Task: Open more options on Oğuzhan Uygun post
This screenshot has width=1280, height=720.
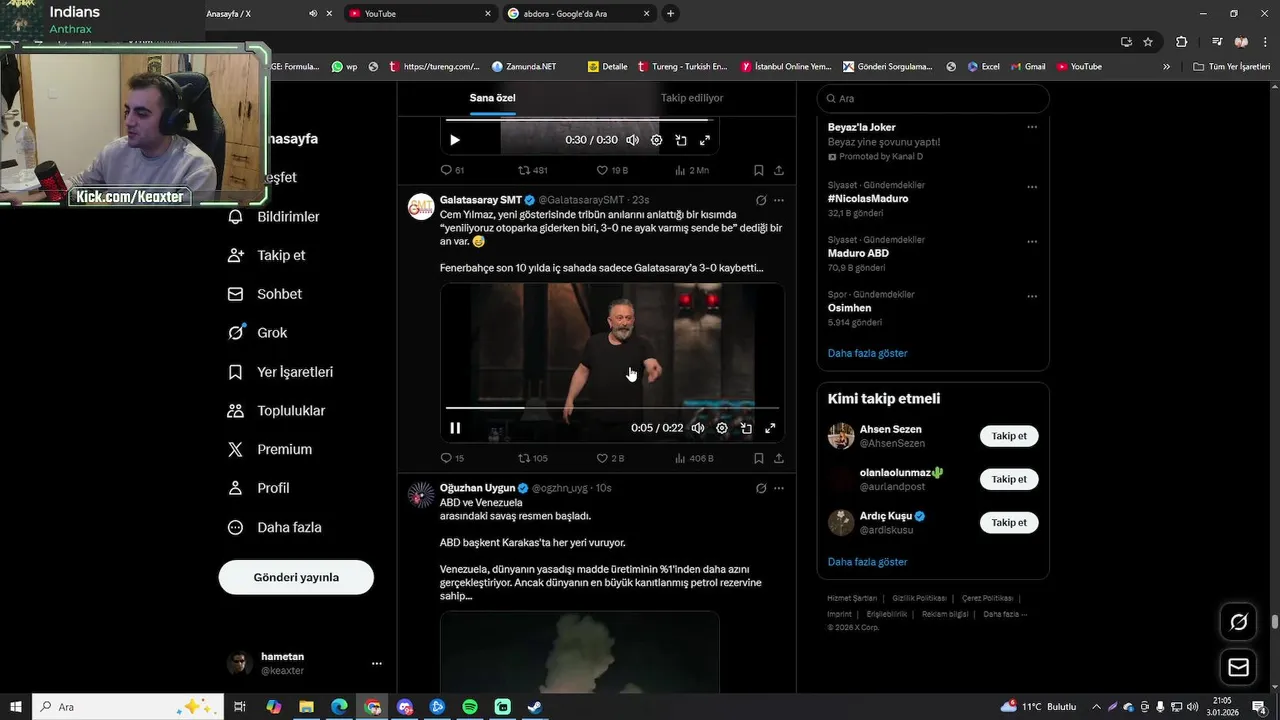Action: 779,488
